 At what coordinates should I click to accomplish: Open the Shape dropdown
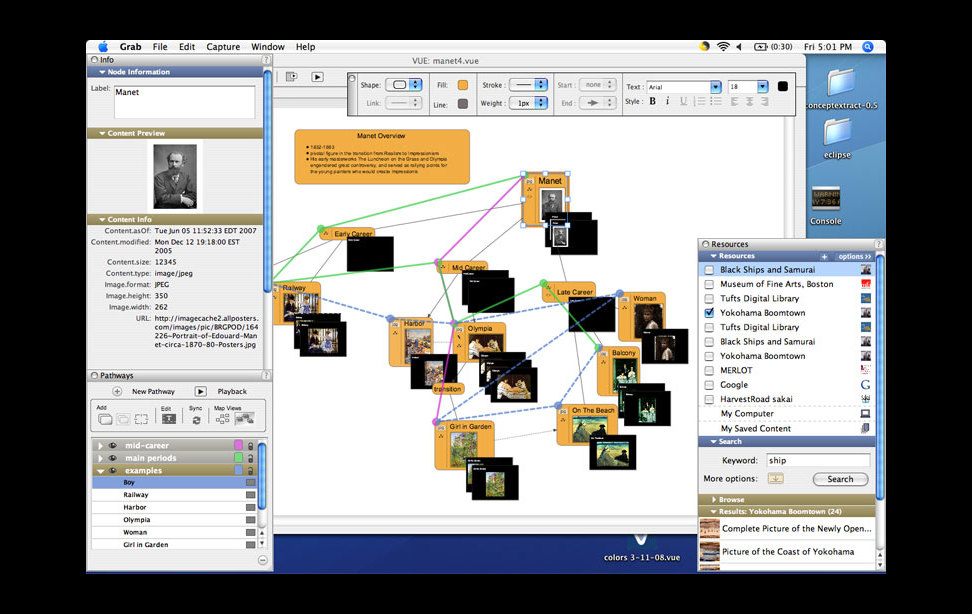(404, 84)
